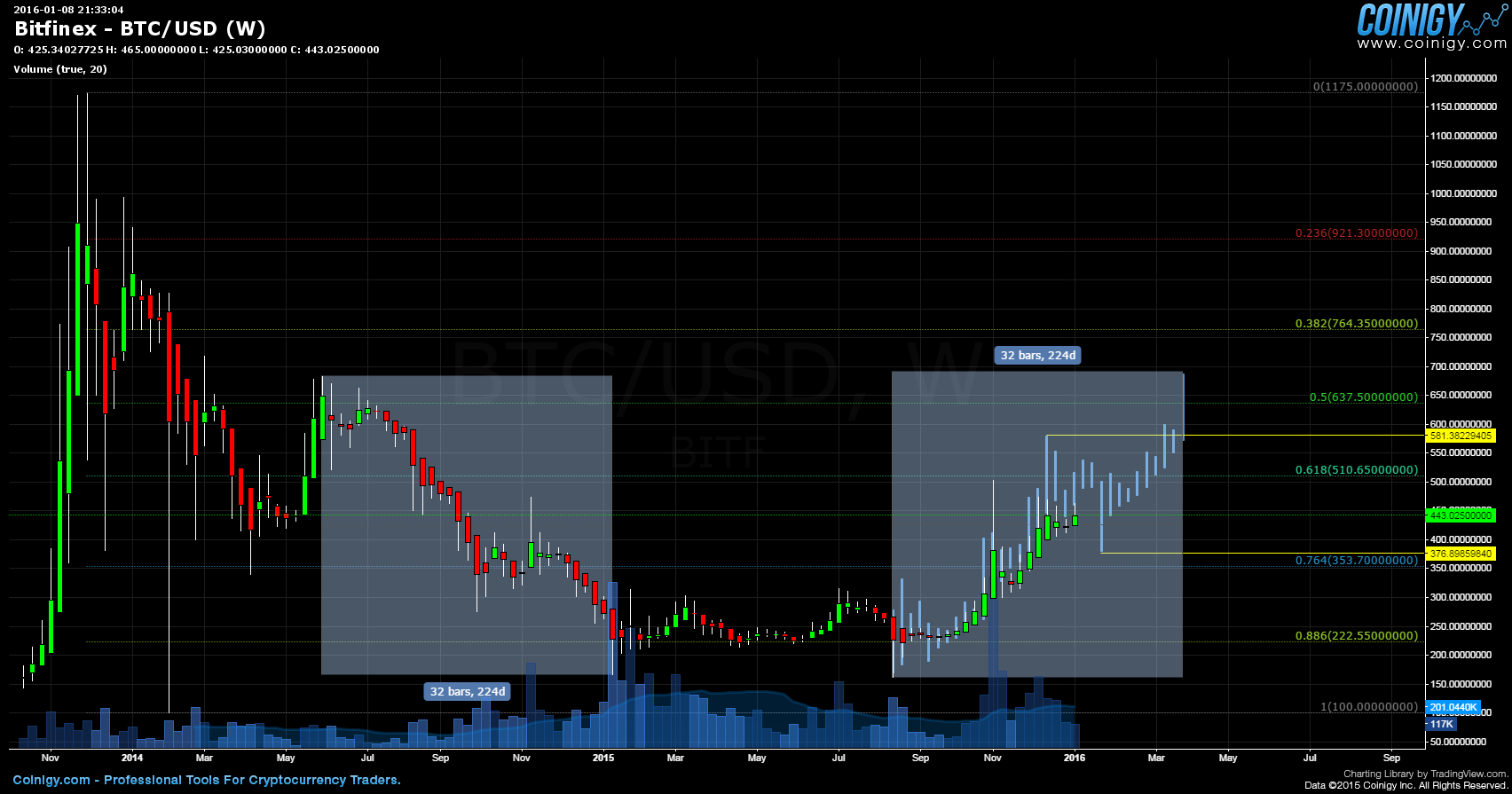Select the Bitfinex - BTC/USD (W) chart title
The image size is (1512, 794).
tap(140, 28)
